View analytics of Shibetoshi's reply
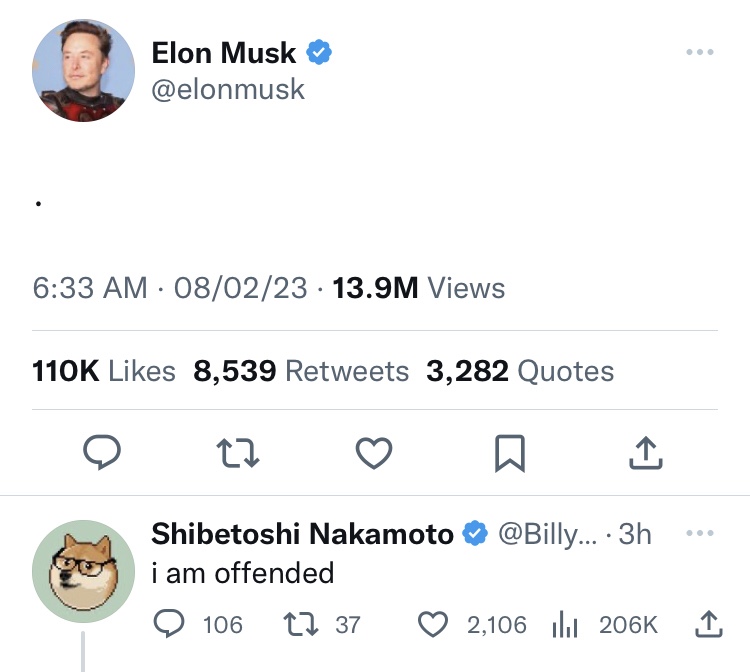The width and height of the screenshot is (750, 672). coord(565,625)
